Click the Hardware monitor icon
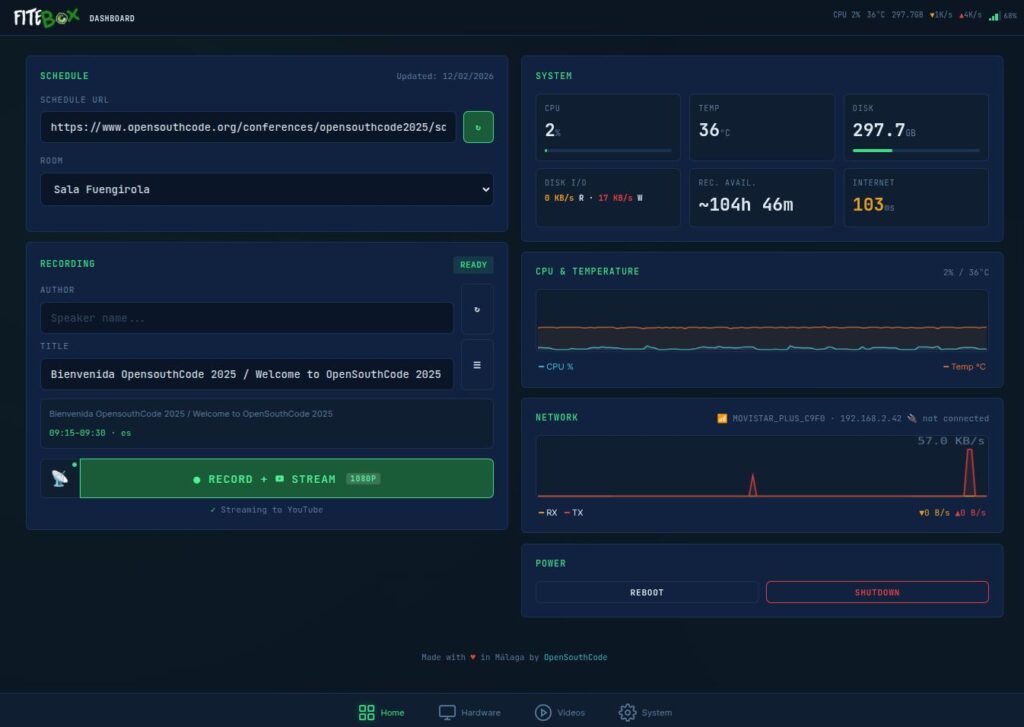The width and height of the screenshot is (1024, 727). (447, 712)
